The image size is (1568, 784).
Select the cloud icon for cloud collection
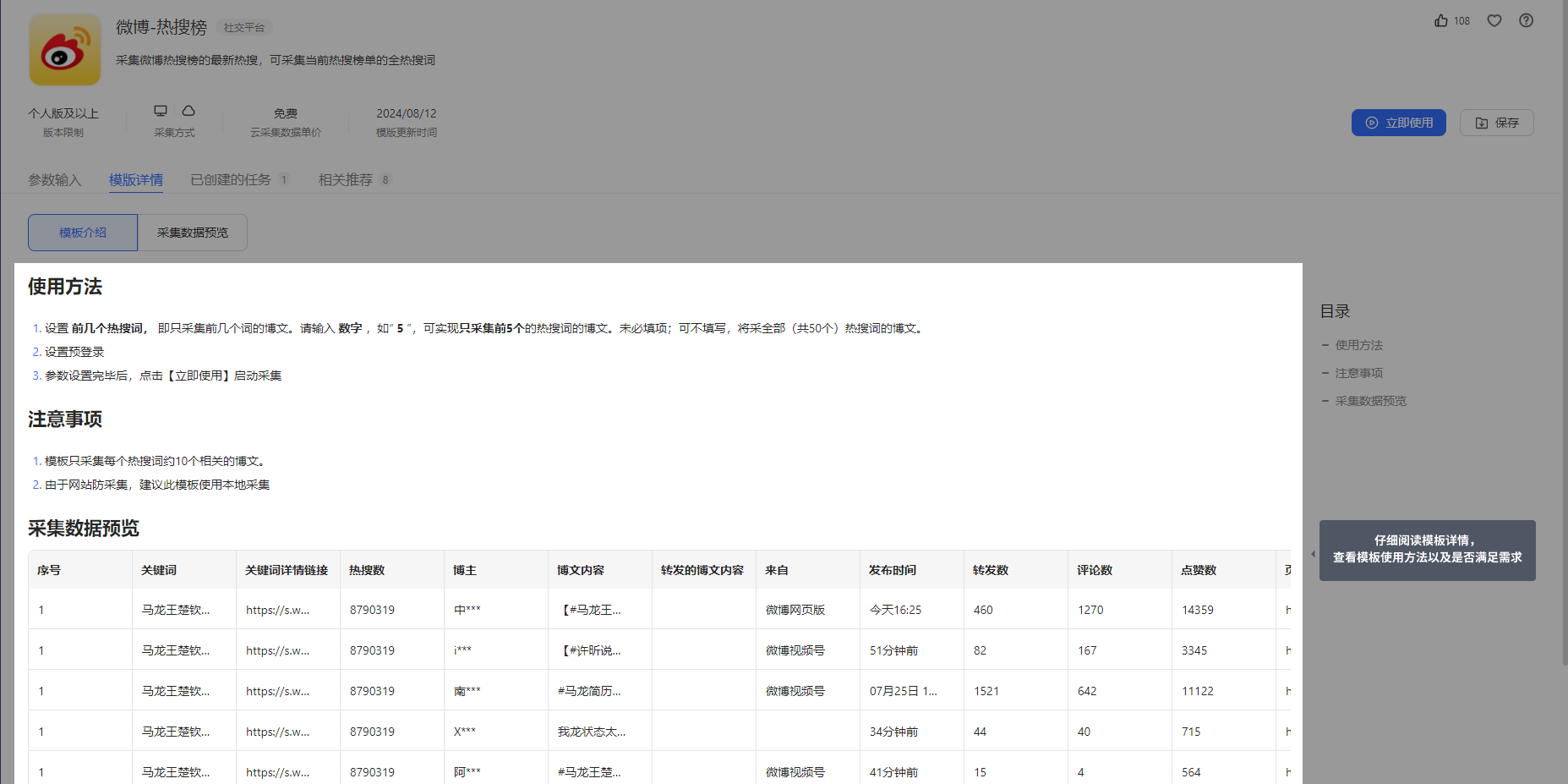coord(188,110)
